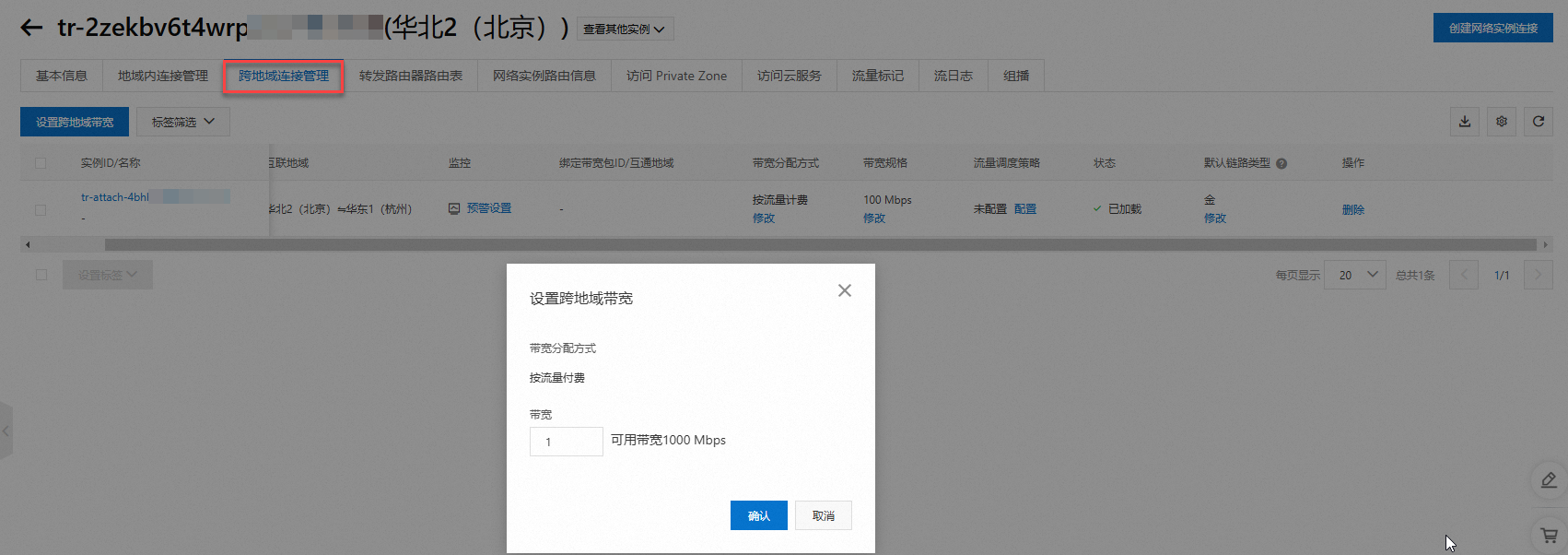
Task: Tick the bottom checkbox beside 设置标签
Action: 41,275
